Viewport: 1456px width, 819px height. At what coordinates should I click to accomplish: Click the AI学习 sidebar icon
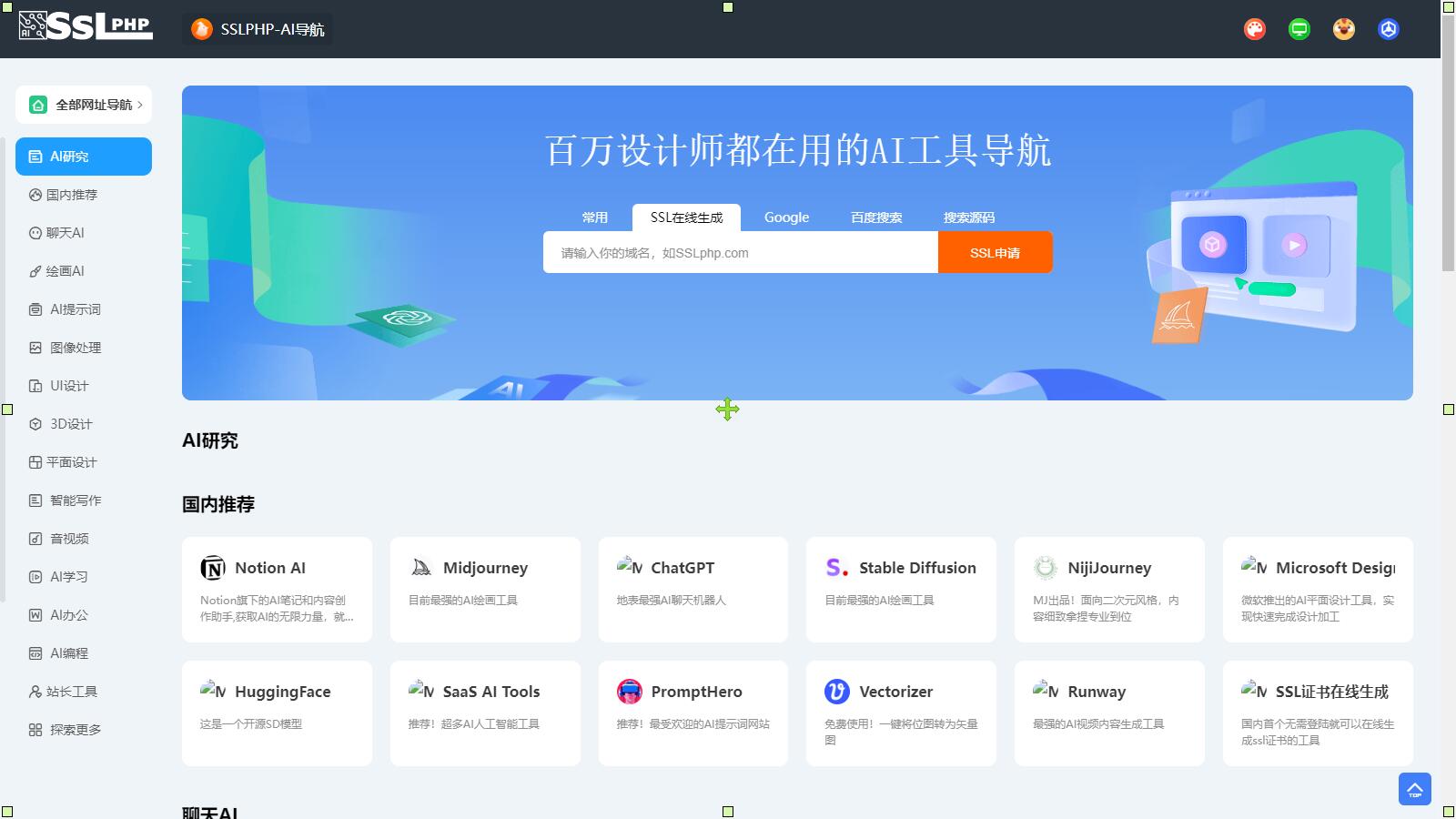pos(35,577)
